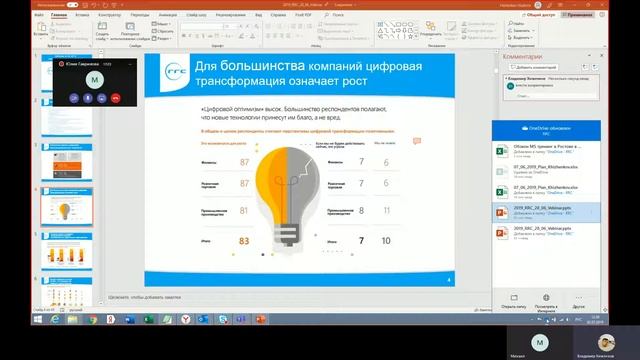Image resolution: width=640 pixels, height=360 pixels.
Task: Toggle Примечания comments pane button
Action: click(x=578, y=15)
